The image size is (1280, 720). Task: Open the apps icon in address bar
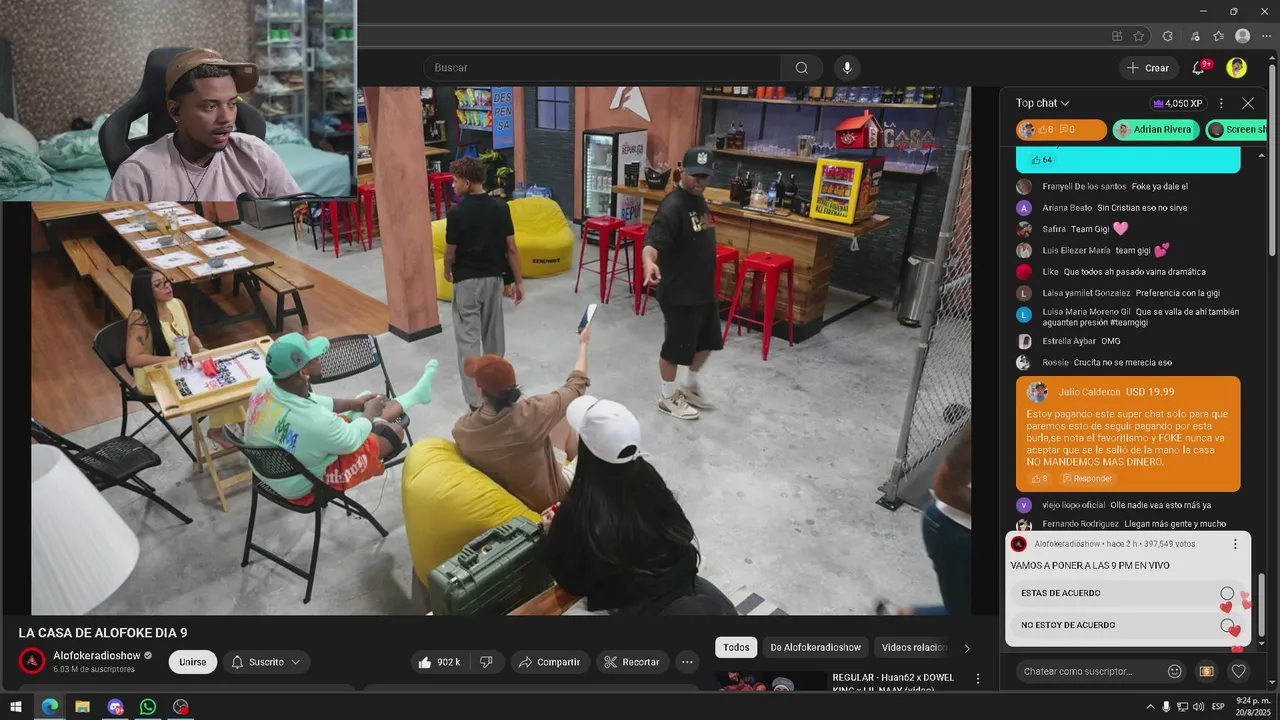click(x=1117, y=36)
